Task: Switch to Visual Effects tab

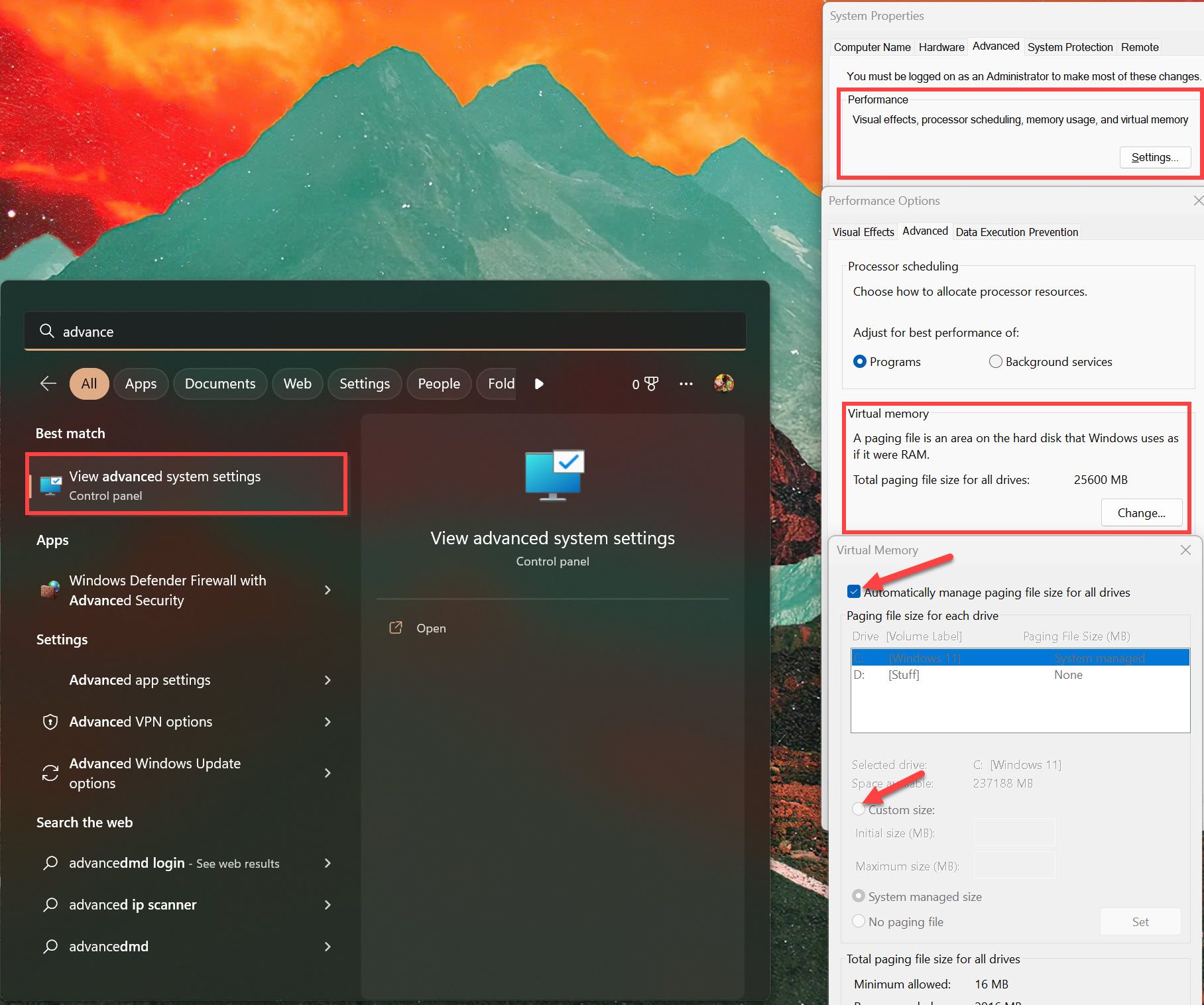Action: [x=863, y=232]
